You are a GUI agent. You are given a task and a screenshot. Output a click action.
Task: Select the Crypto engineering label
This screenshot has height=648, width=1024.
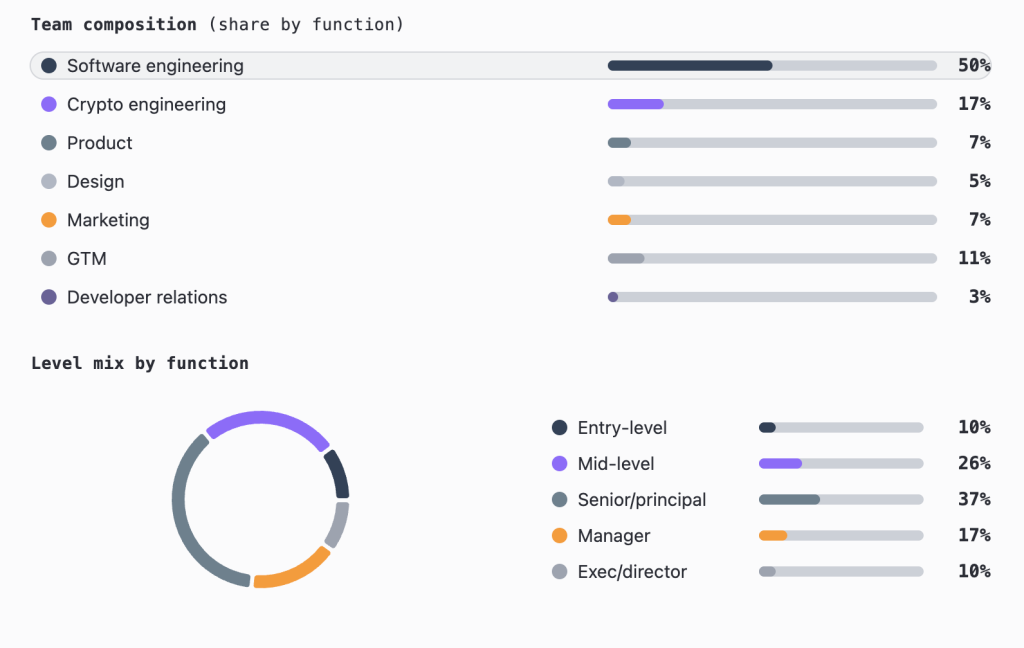click(x=146, y=104)
